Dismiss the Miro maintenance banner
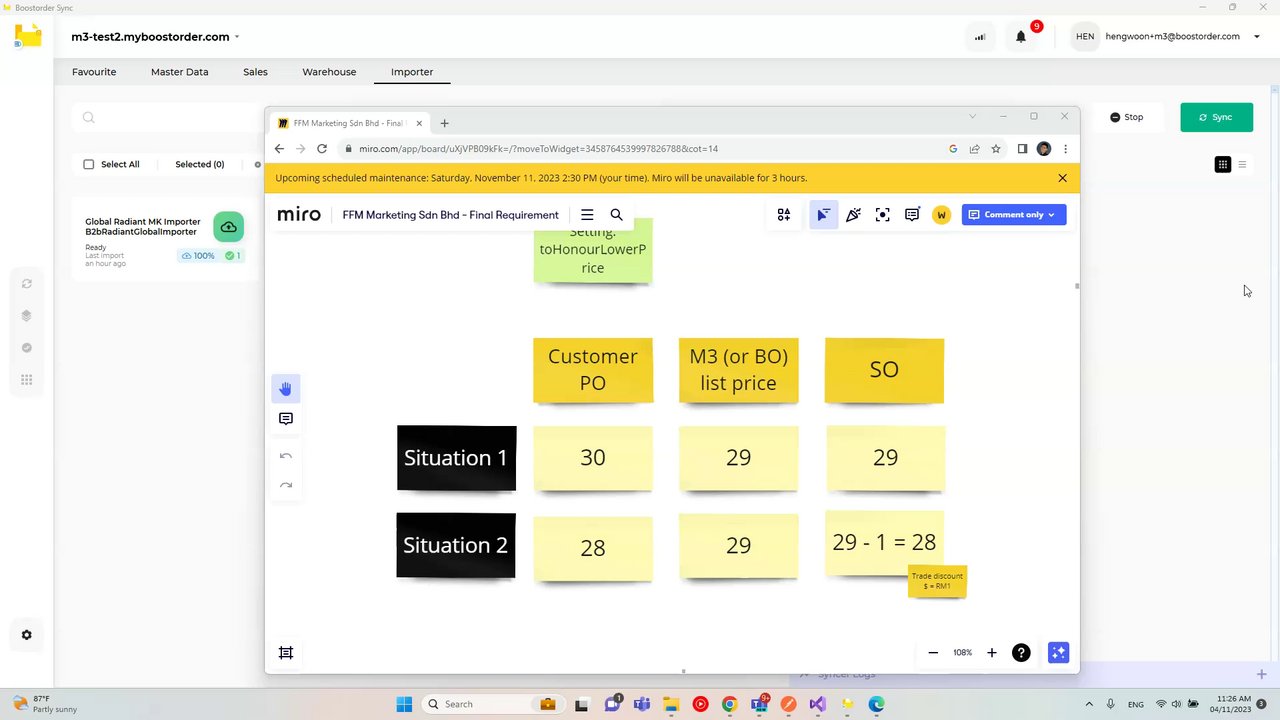Viewport: 1280px width, 720px height. 1062,178
